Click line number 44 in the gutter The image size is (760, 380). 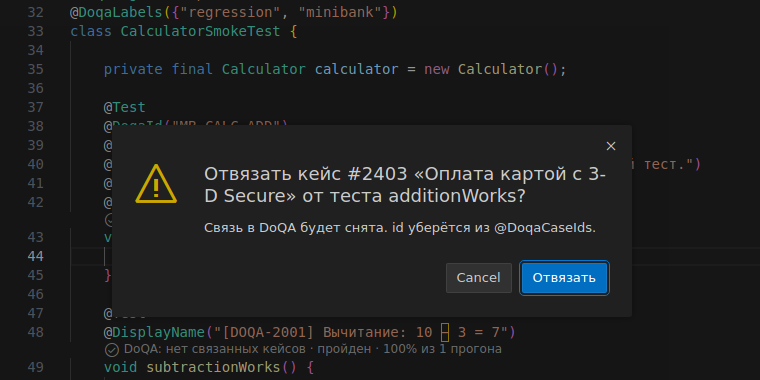tap(35, 256)
